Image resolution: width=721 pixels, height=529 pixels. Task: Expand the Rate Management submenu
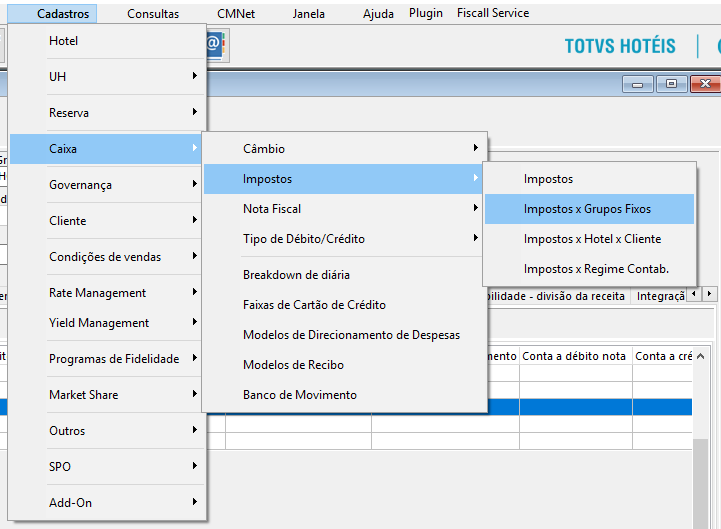click(x=107, y=293)
